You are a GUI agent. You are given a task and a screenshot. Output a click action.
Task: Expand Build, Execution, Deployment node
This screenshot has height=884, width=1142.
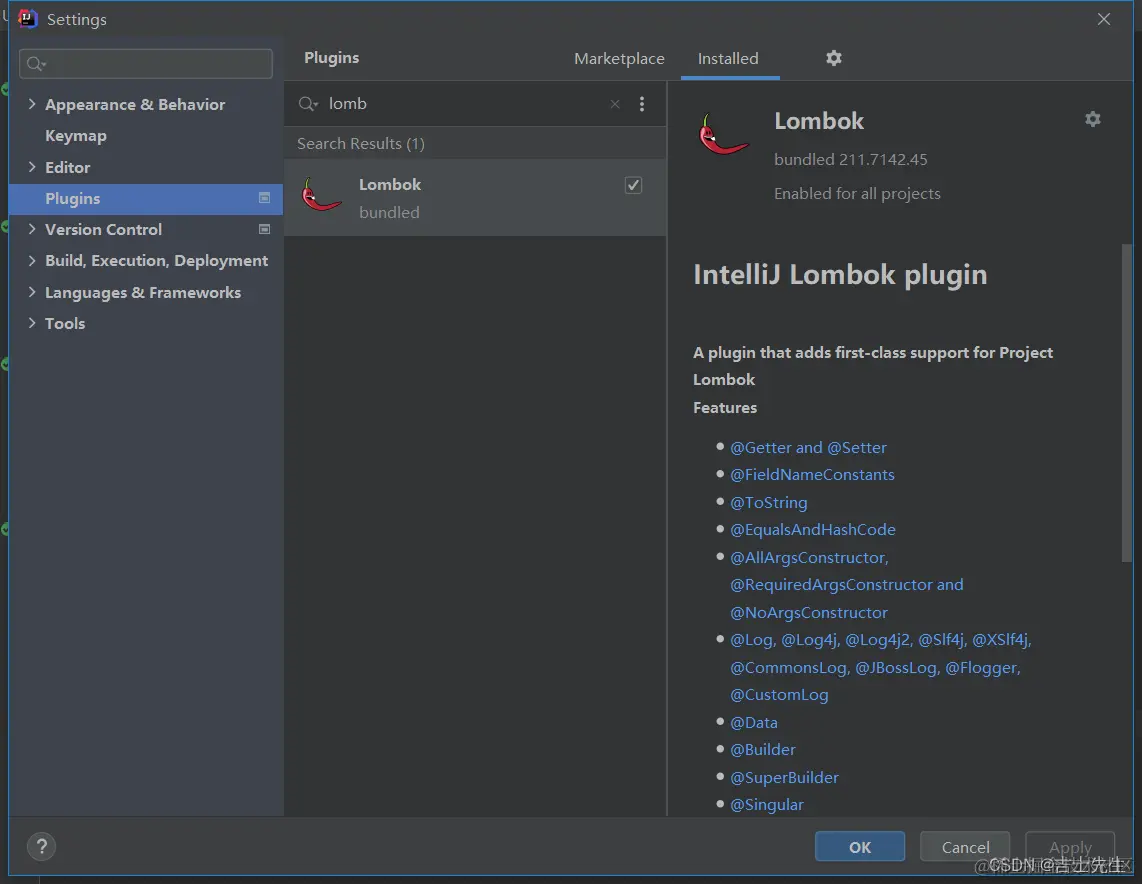pyautogui.click(x=31, y=260)
